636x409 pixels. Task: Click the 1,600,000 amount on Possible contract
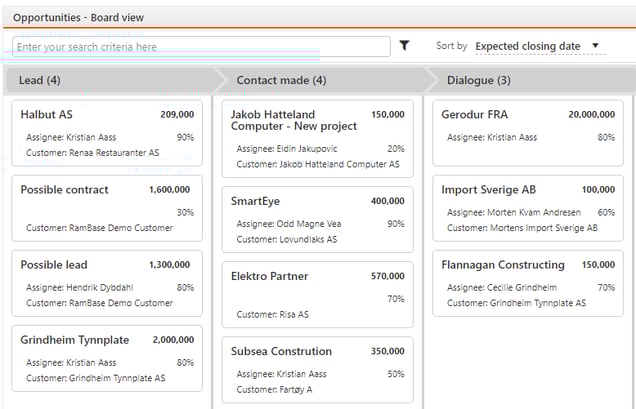tap(170, 189)
